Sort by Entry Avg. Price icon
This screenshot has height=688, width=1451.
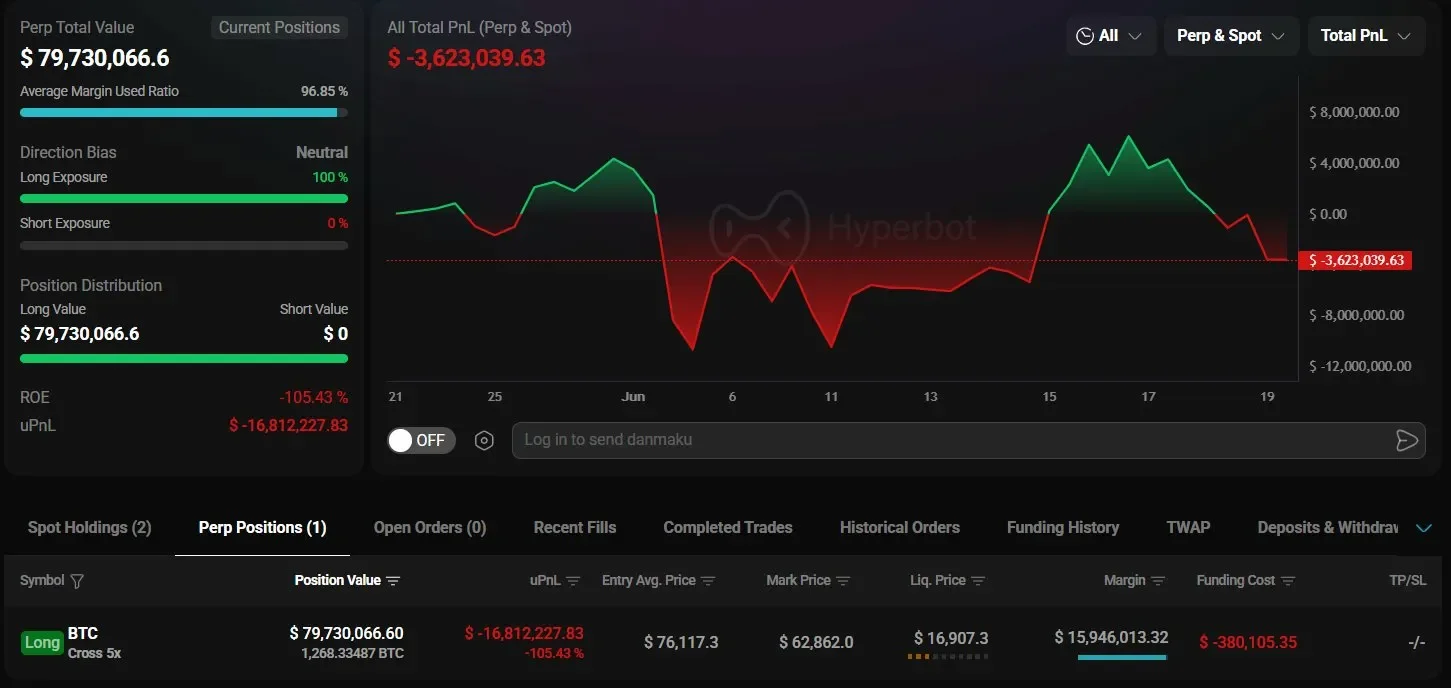coord(708,581)
